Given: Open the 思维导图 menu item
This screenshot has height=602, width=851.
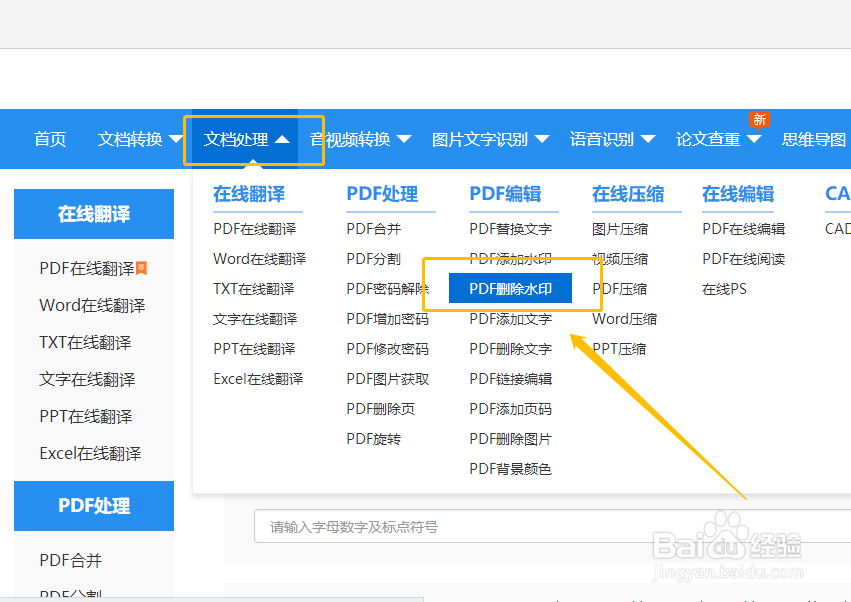Looking at the screenshot, I should pyautogui.click(x=813, y=139).
